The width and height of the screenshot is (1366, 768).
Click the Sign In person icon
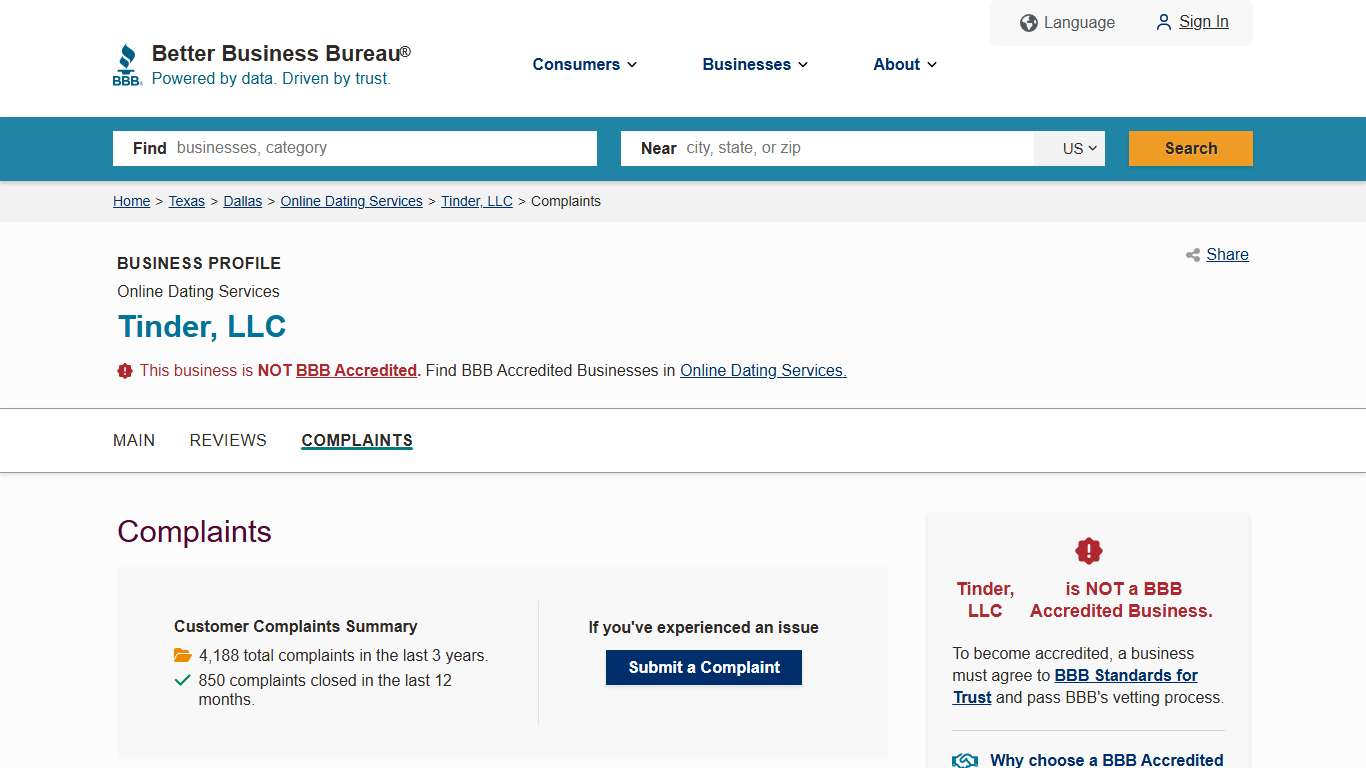click(x=1163, y=22)
